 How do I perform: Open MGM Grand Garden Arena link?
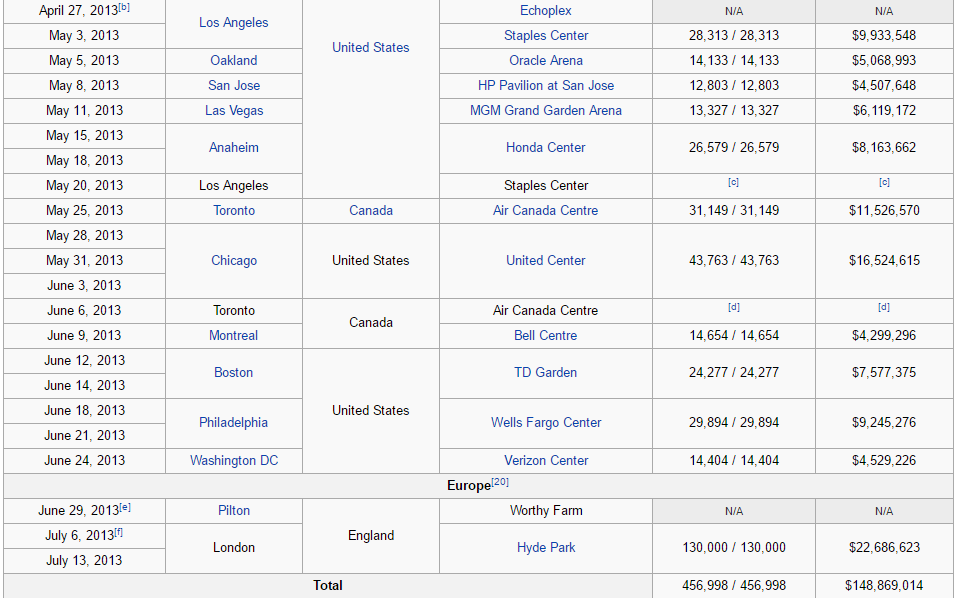tap(546, 111)
